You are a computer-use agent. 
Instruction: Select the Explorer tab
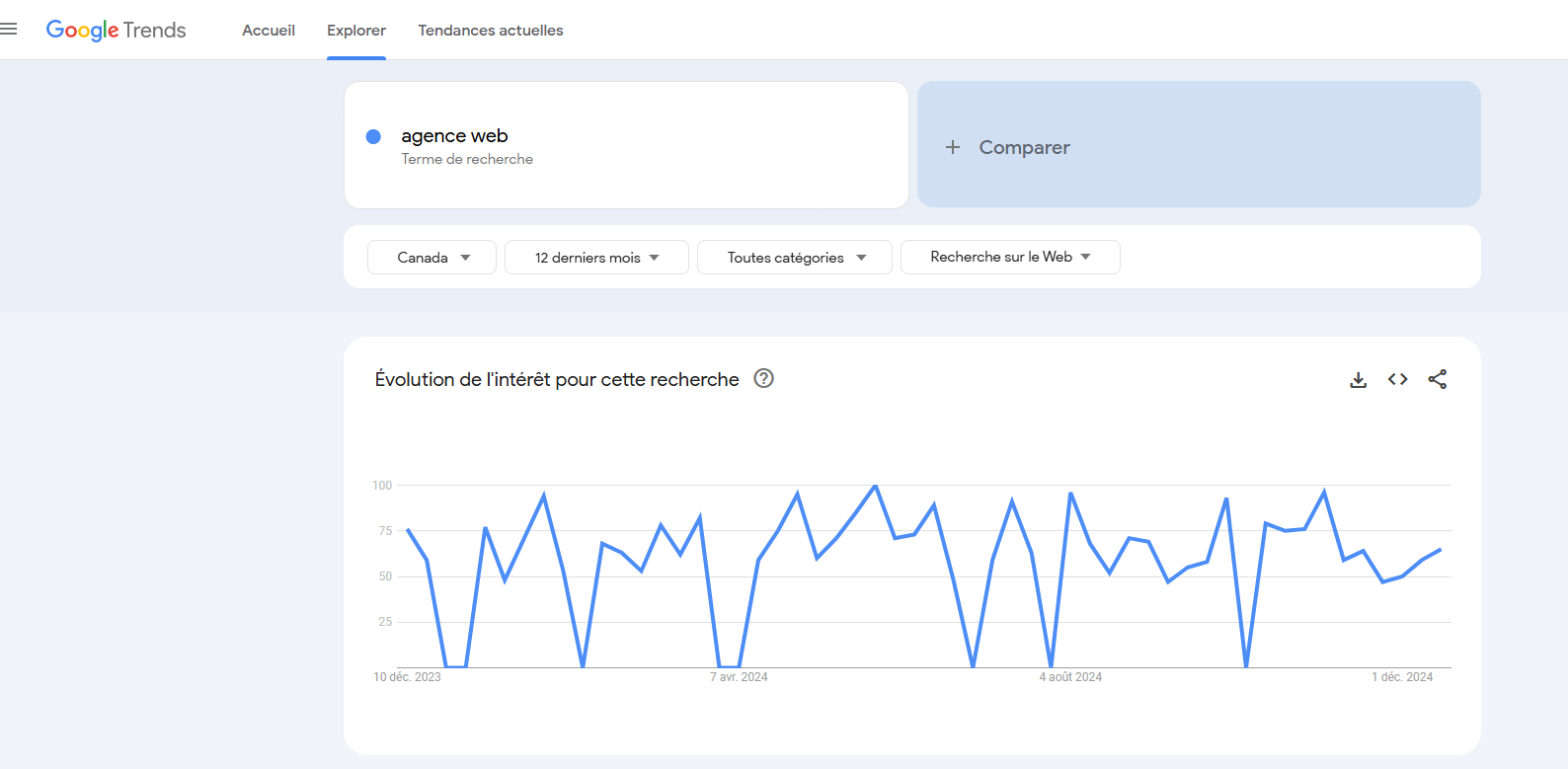(x=356, y=31)
